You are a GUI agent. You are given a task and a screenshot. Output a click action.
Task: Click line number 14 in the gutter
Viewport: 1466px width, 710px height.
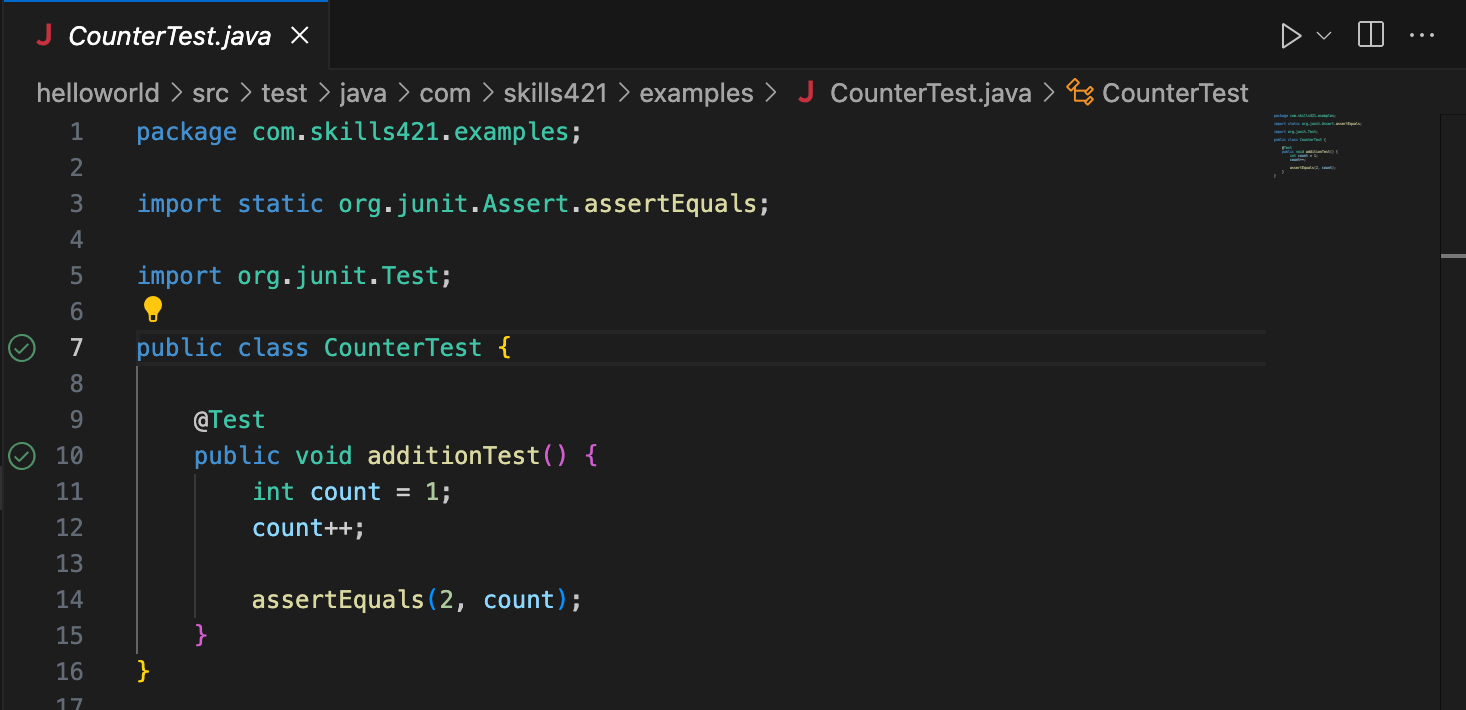[x=69, y=600]
